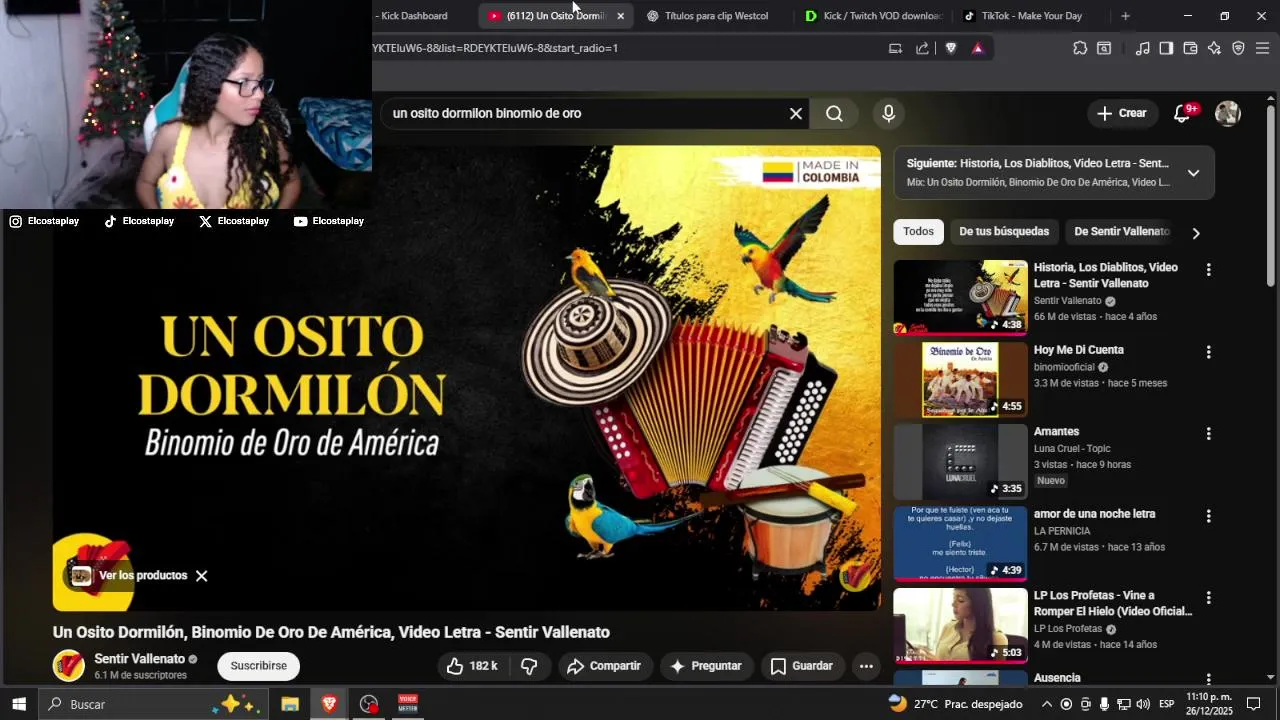Dislike the video with thumbs down
Viewport: 1280px width, 720px height.
point(530,666)
